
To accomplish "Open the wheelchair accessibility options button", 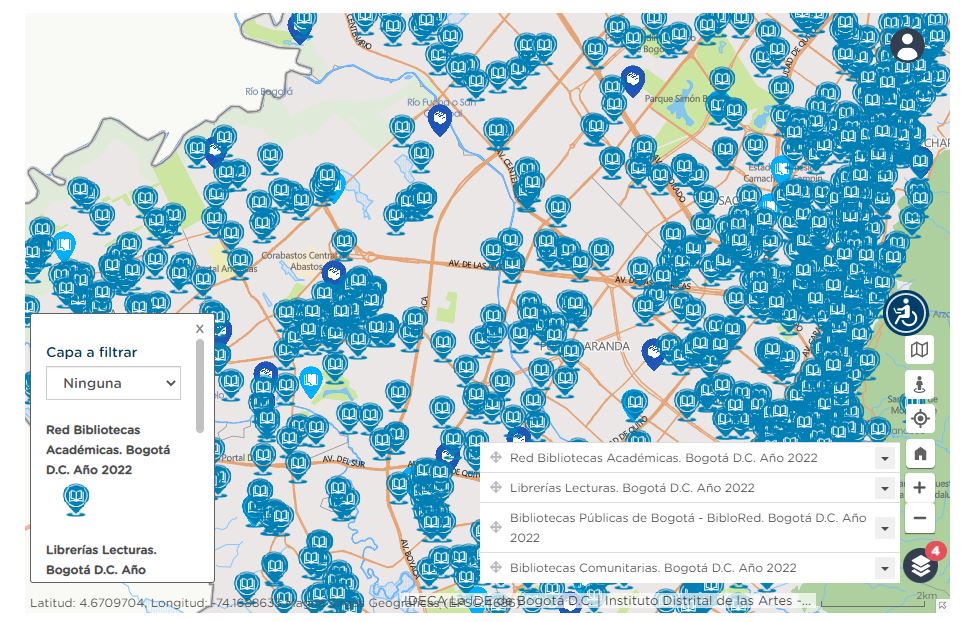I will pyautogui.click(x=906, y=313).
